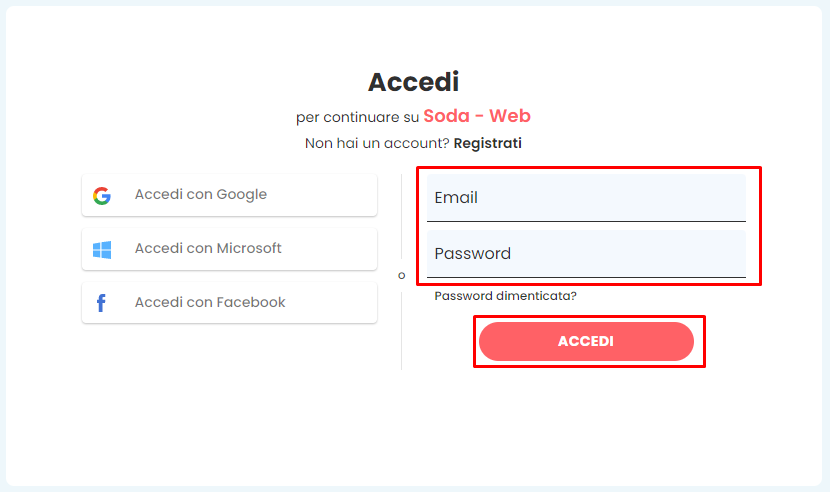Click the 'Accedi con Google' text label
Viewport: 830px width, 492px height.
201,194
